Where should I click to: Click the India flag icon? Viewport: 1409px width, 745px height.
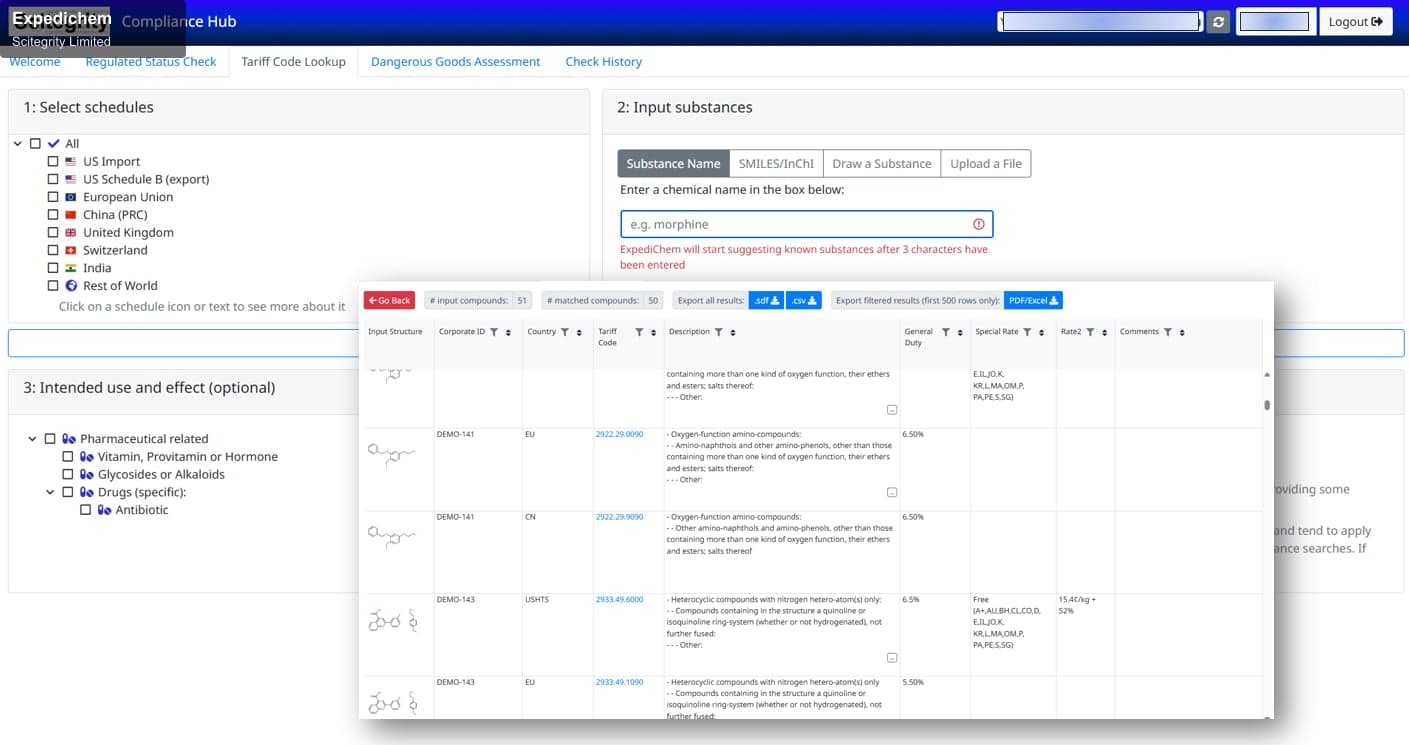point(70,268)
